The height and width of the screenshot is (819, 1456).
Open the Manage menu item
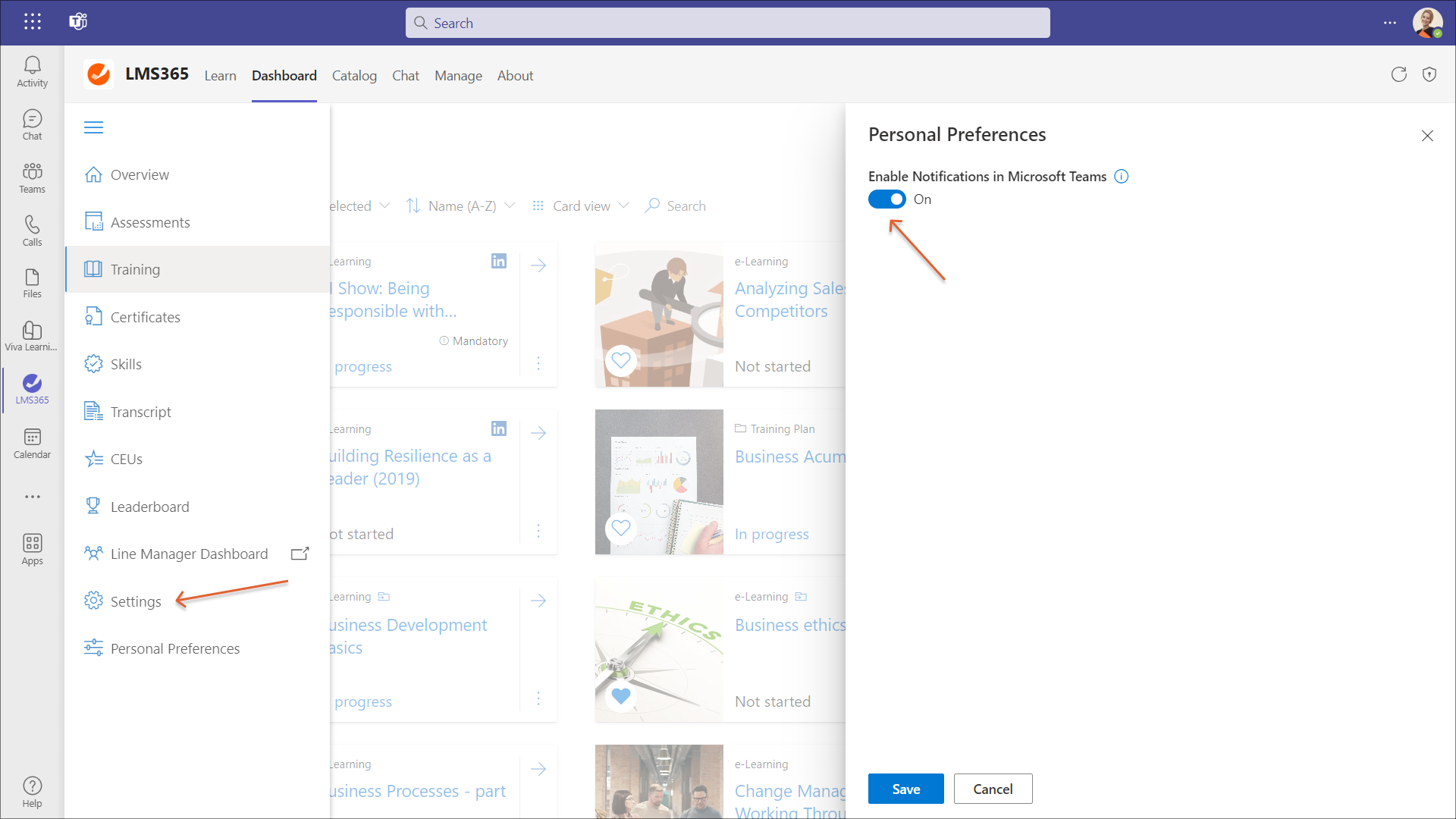[458, 75]
